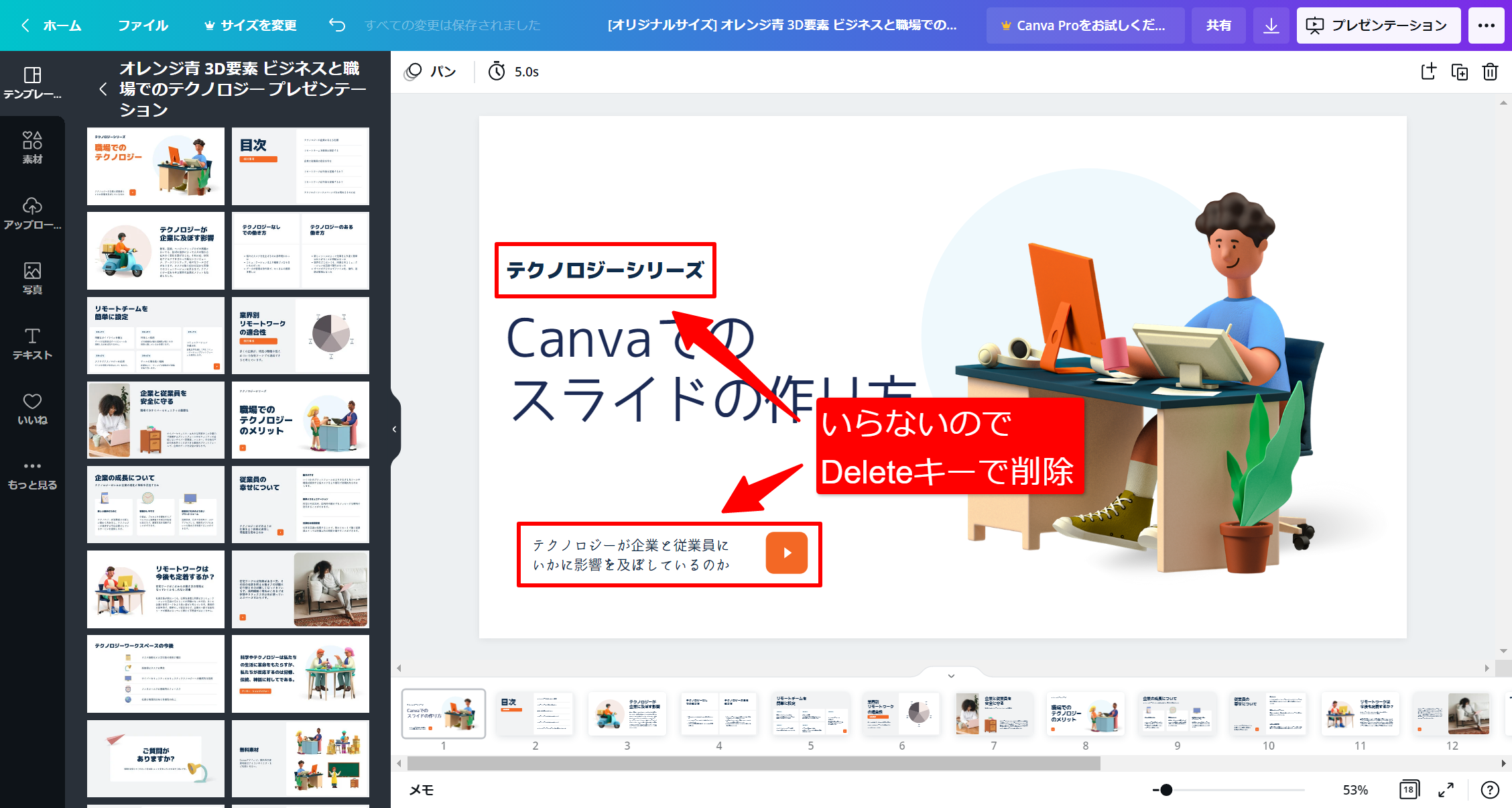Viewport: 1512px width, 808px height.
Task: Apply the リモートチームを簡単に設定 template
Action: (155, 335)
